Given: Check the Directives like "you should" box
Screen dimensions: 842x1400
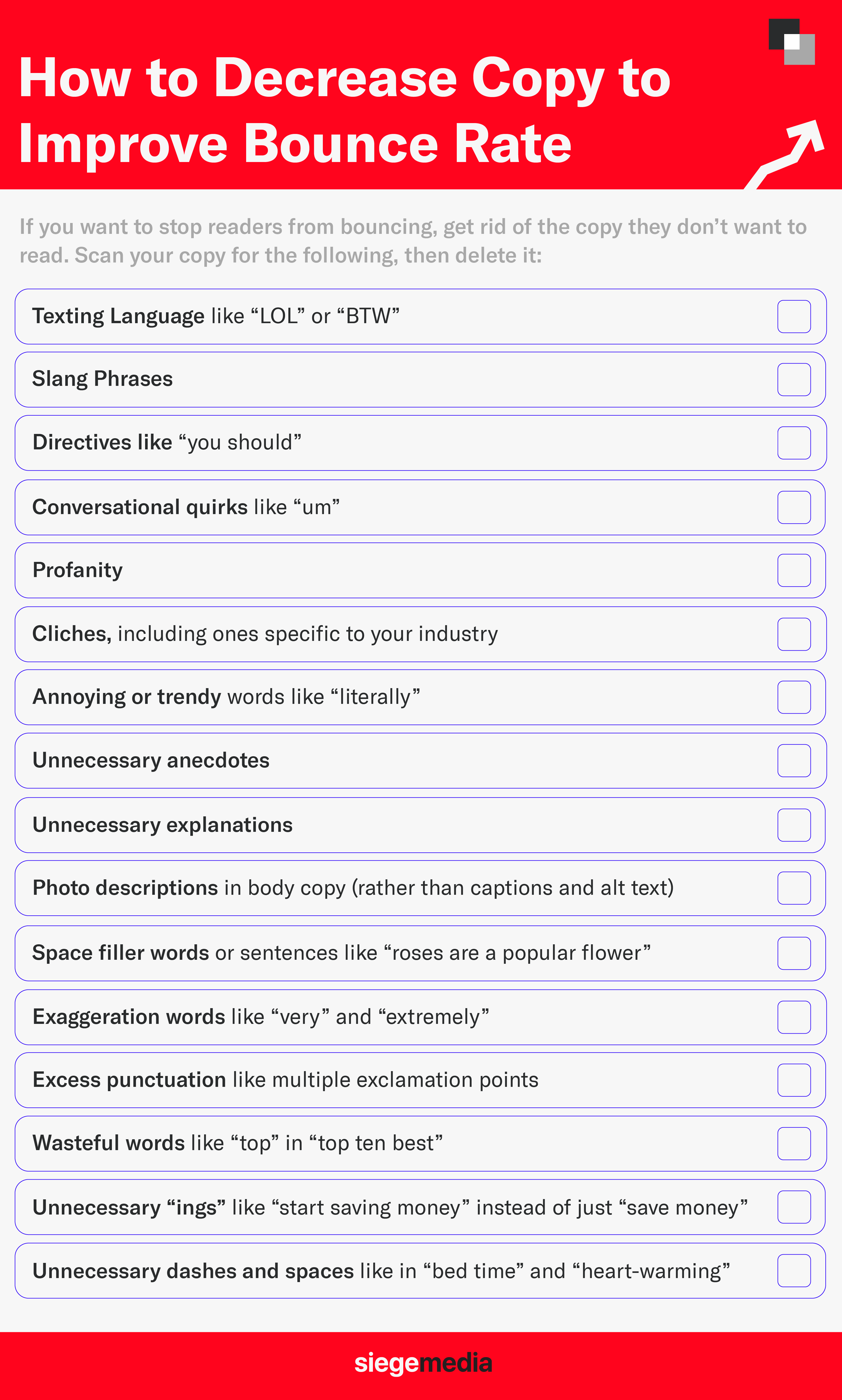Looking at the screenshot, I should pyautogui.click(x=794, y=443).
